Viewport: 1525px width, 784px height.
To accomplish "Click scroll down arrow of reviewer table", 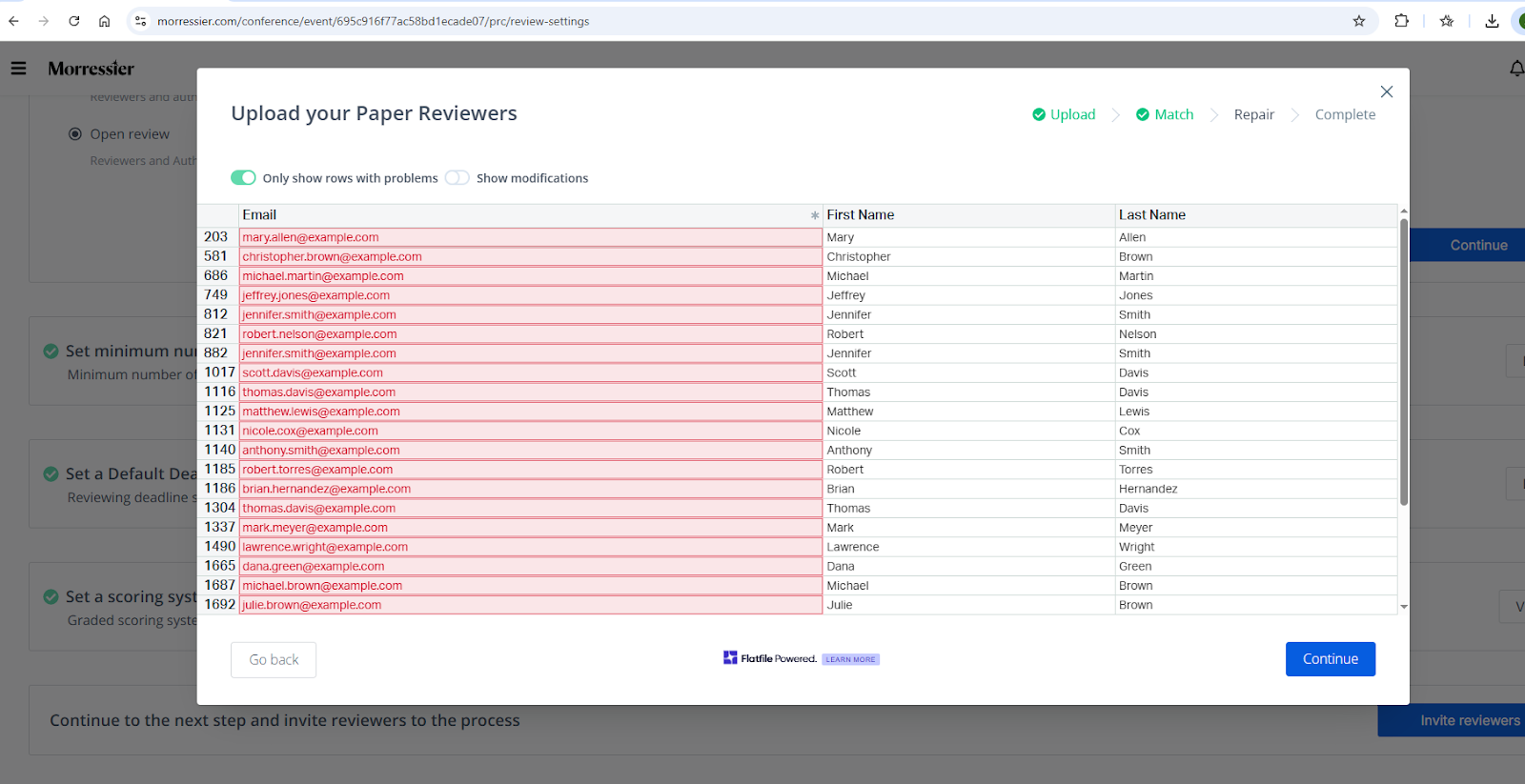I will pos(1403,607).
